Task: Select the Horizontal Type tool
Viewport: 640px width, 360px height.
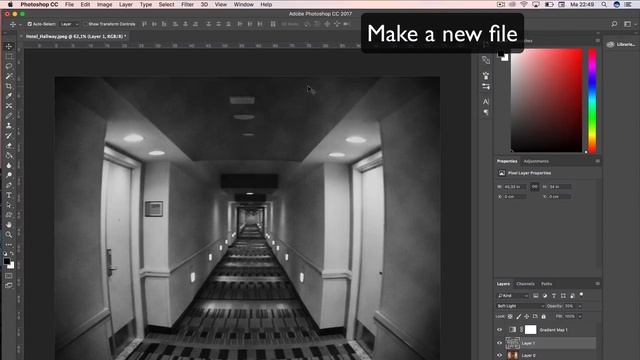Action: coord(9,195)
